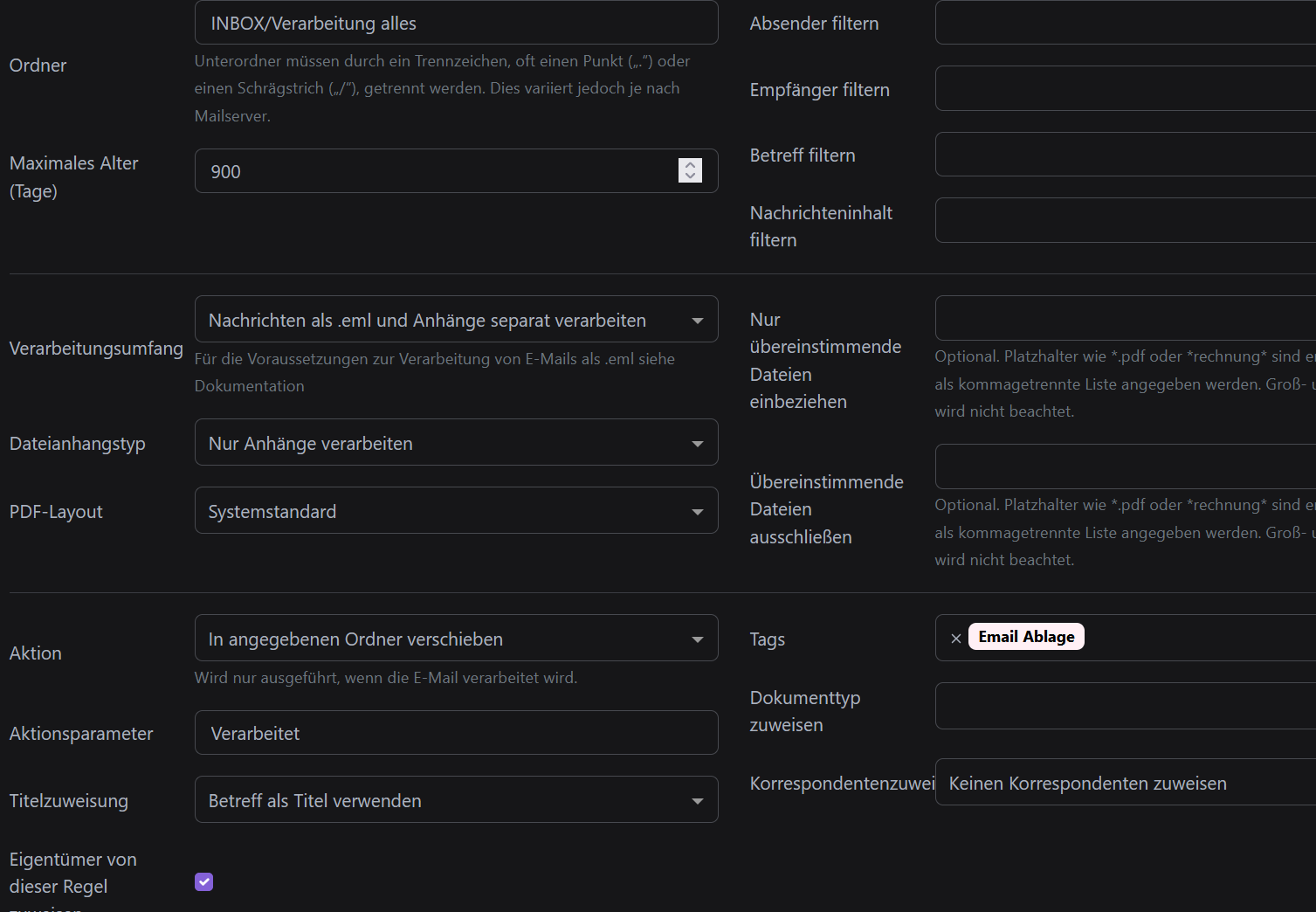Click the exclude matching files field

coord(1125,466)
